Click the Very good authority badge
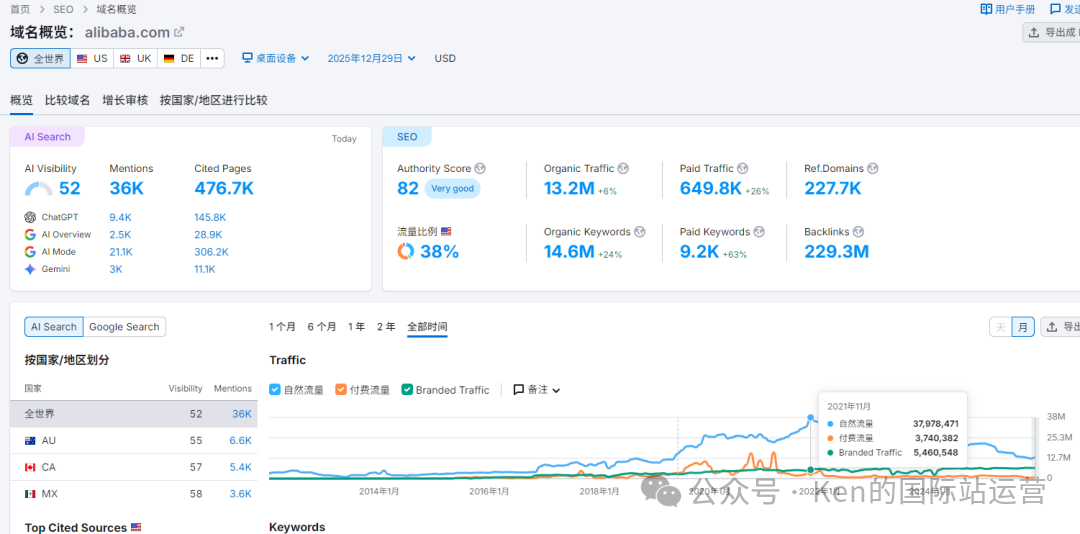 coord(453,188)
